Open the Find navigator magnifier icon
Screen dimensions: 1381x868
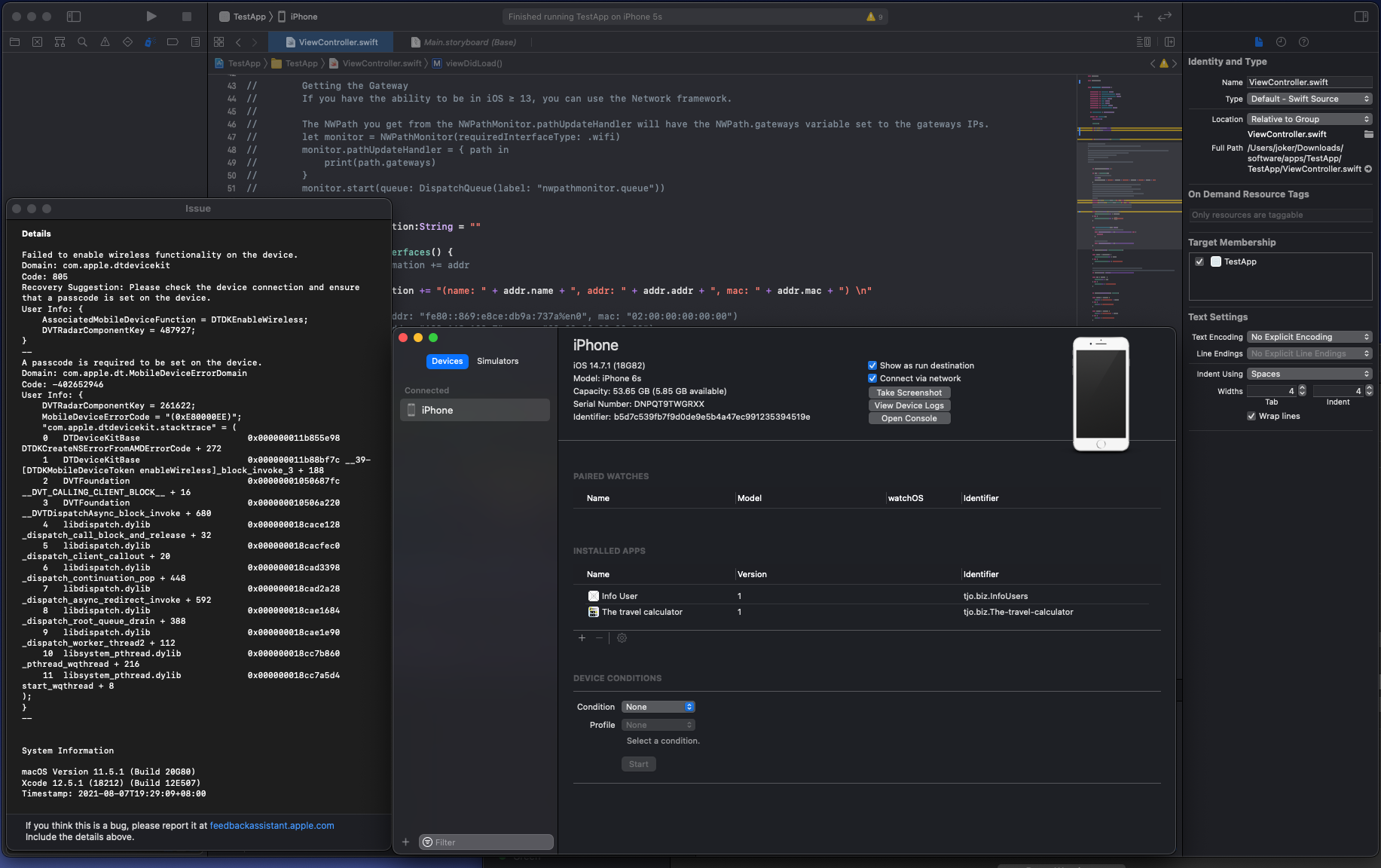point(82,42)
